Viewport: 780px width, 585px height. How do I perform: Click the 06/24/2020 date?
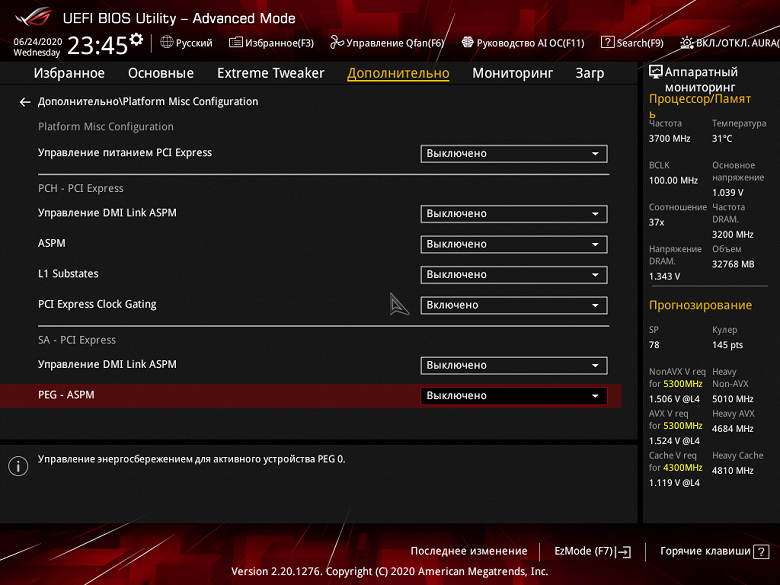38,42
